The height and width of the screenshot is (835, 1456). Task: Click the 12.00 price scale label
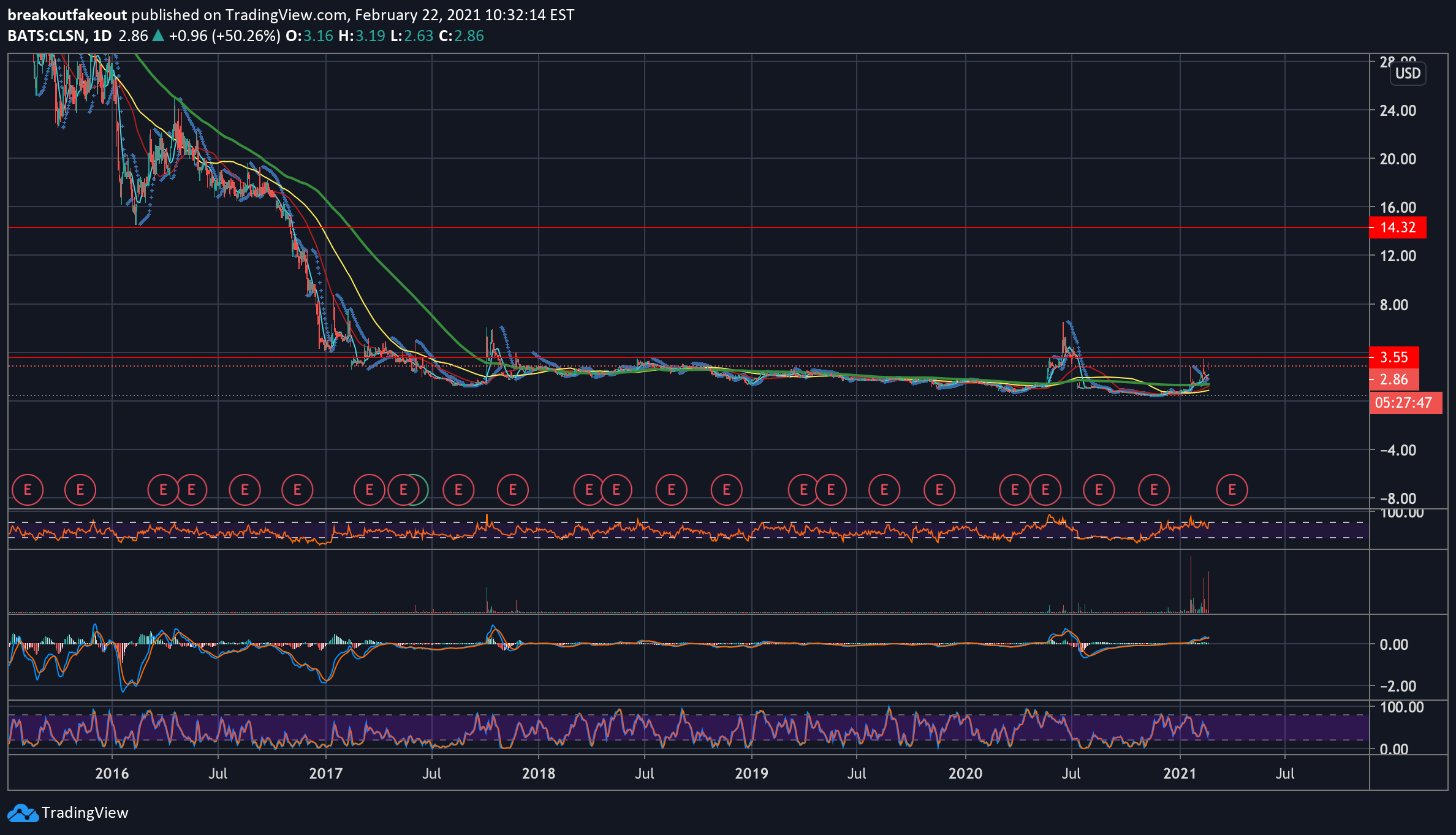[x=1398, y=256]
